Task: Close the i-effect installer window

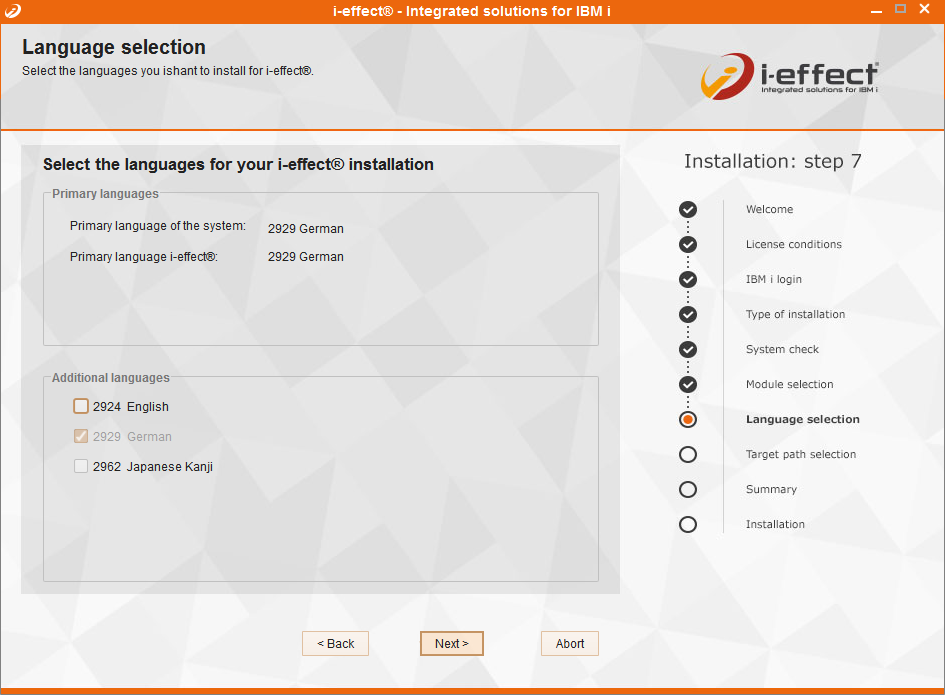Action: [926, 9]
